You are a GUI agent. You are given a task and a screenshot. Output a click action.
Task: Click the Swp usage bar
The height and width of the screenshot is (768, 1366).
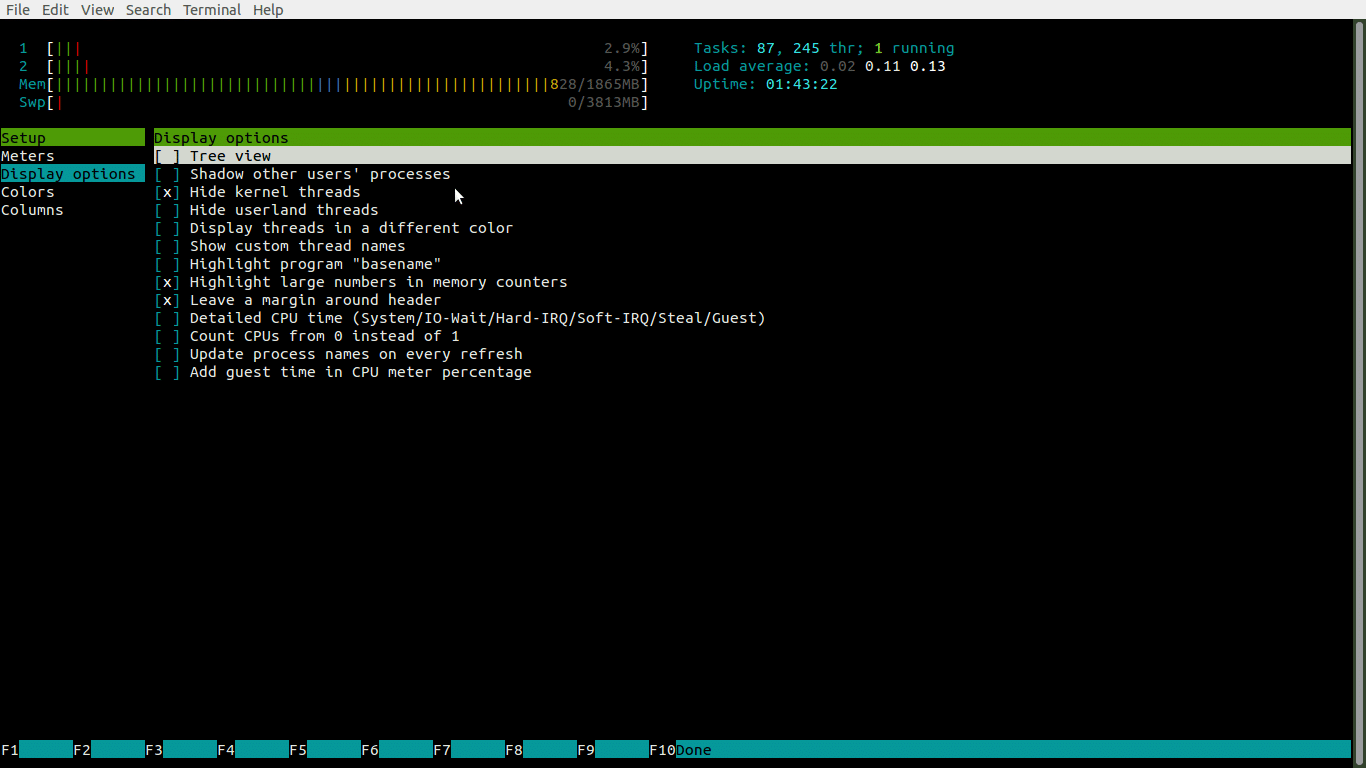[x=333, y=102]
